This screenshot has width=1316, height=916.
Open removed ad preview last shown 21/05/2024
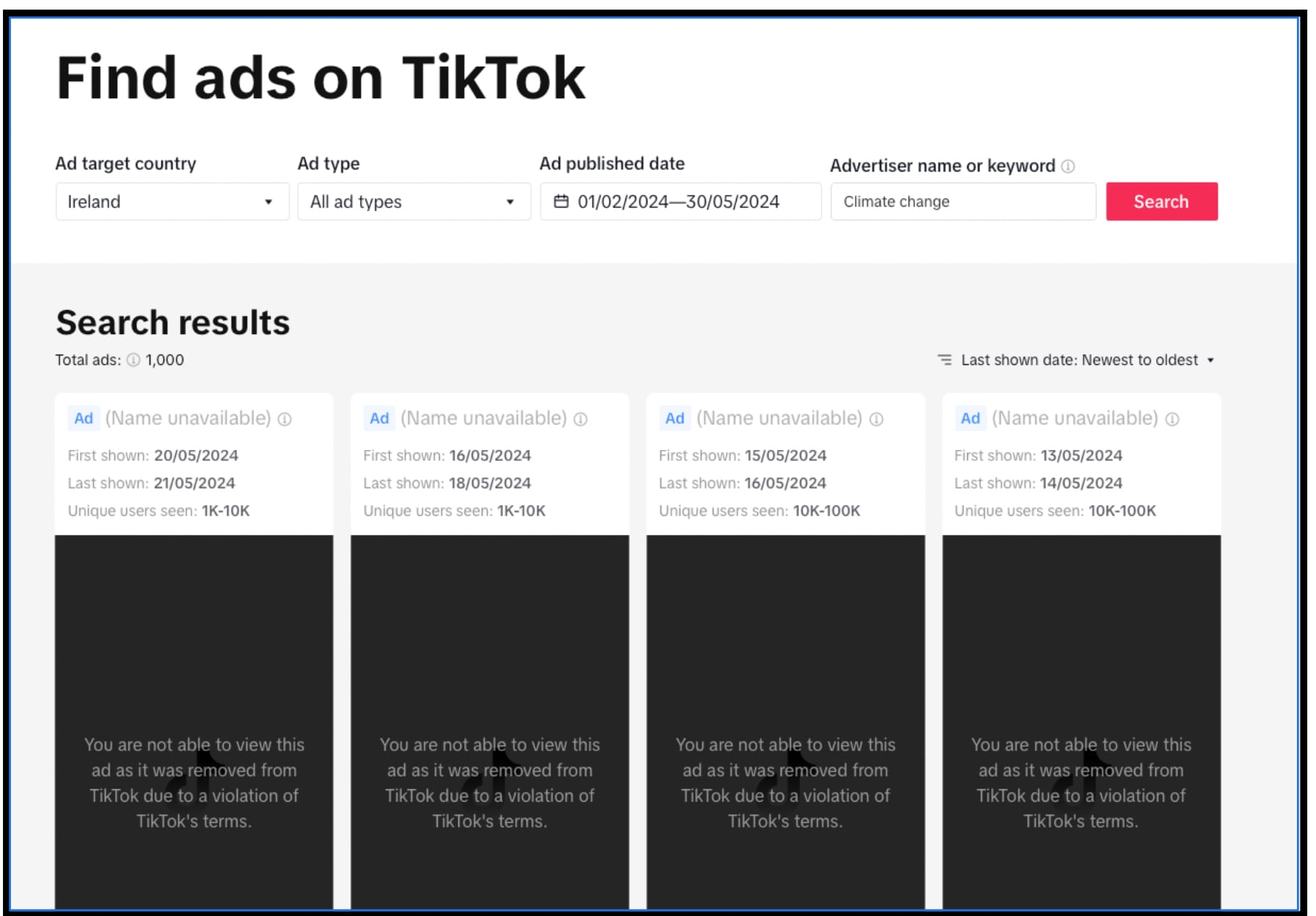[x=194, y=723]
